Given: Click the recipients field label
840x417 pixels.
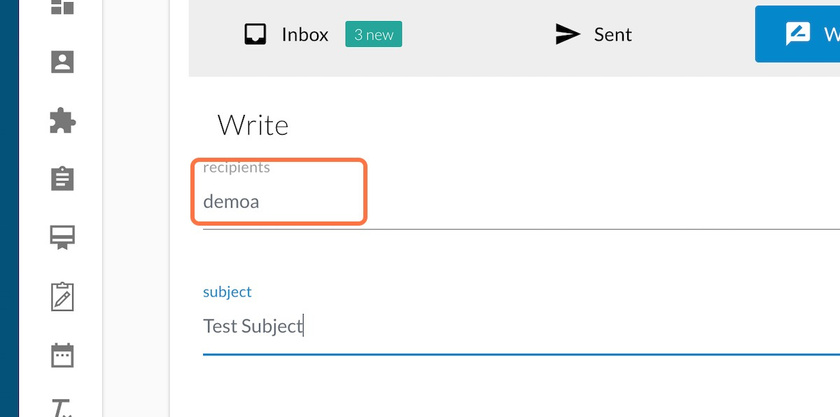Looking at the screenshot, I should (236, 167).
